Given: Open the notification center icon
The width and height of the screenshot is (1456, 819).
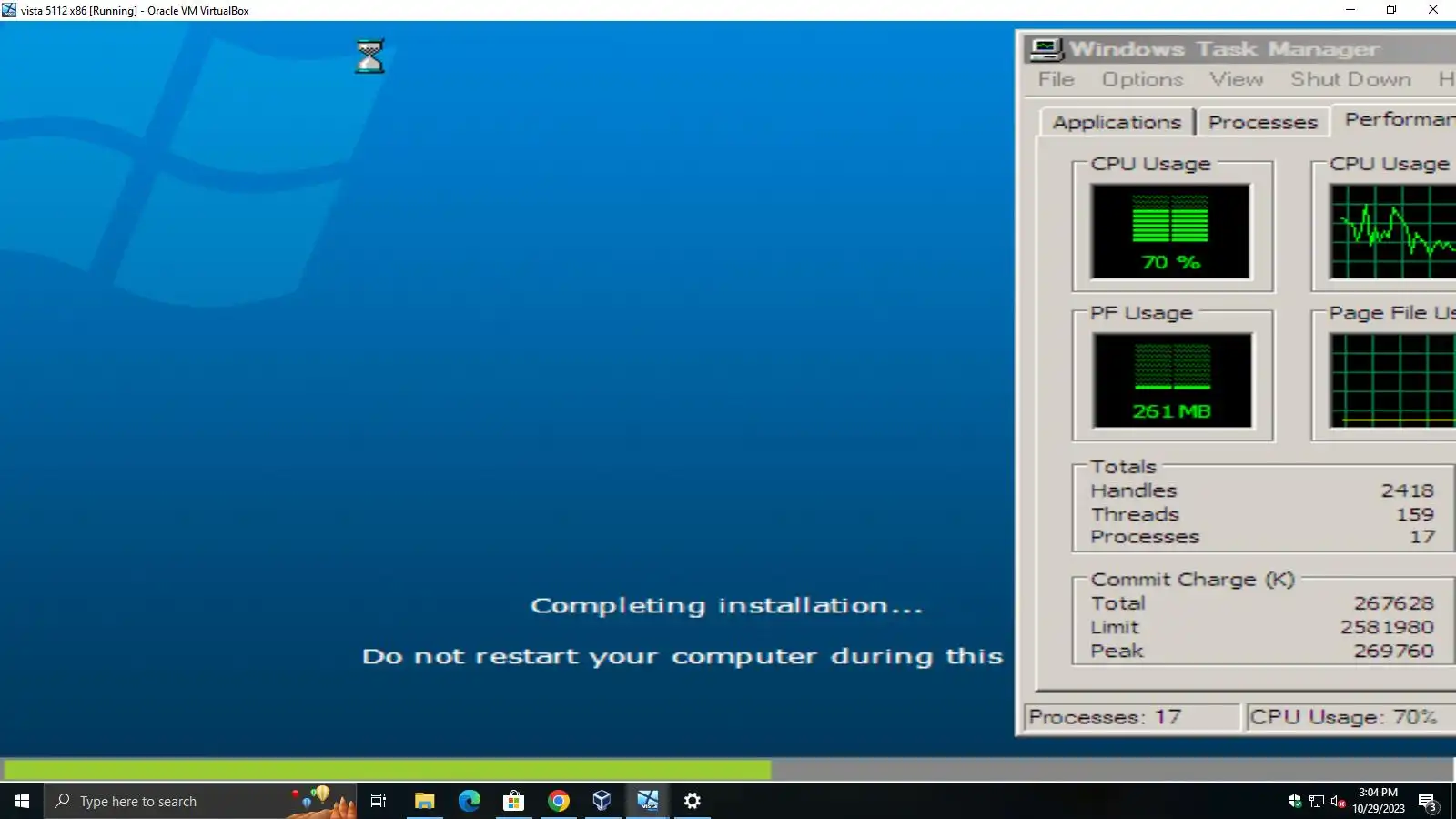Looking at the screenshot, I should tap(1429, 802).
